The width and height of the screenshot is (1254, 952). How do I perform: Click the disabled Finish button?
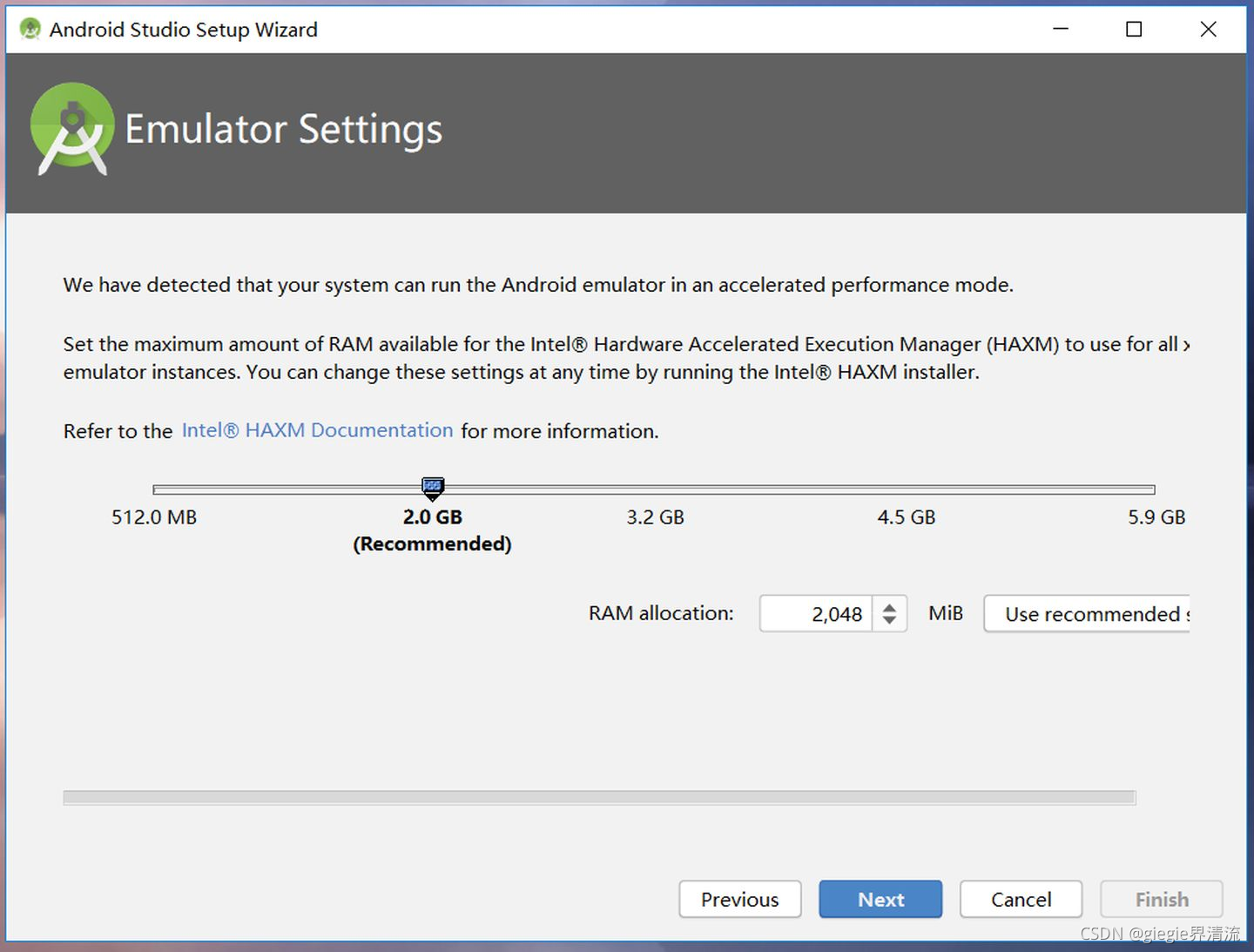point(1162,899)
